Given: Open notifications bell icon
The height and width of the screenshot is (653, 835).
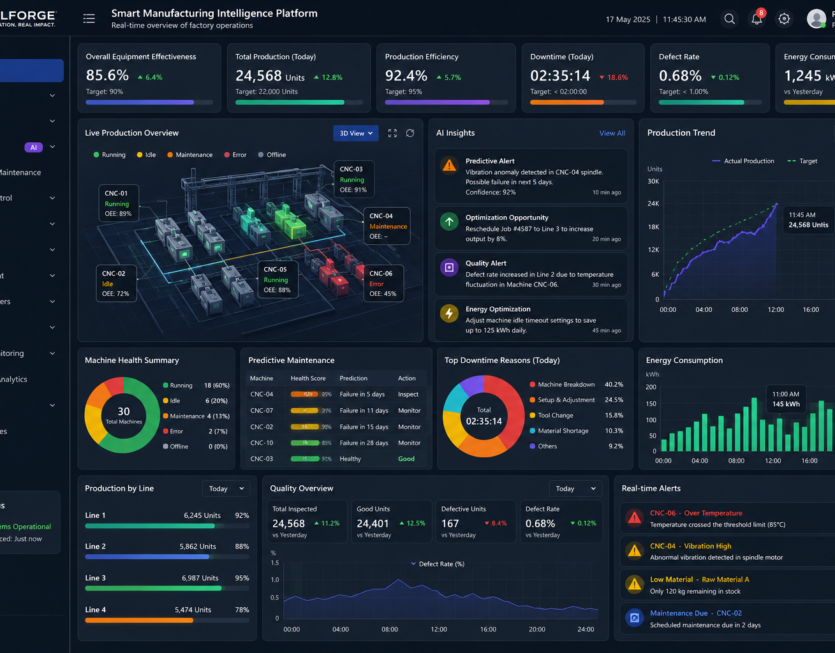Looking at the screenshot, I should click(x=757, y=19).
